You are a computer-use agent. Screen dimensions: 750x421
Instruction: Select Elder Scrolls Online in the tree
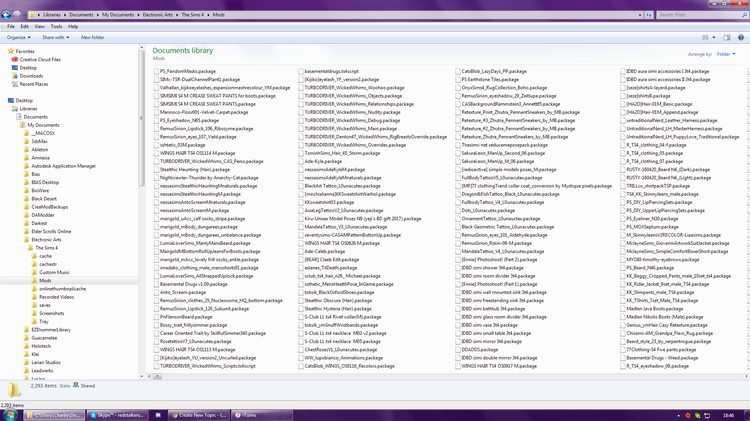[51, 231]
